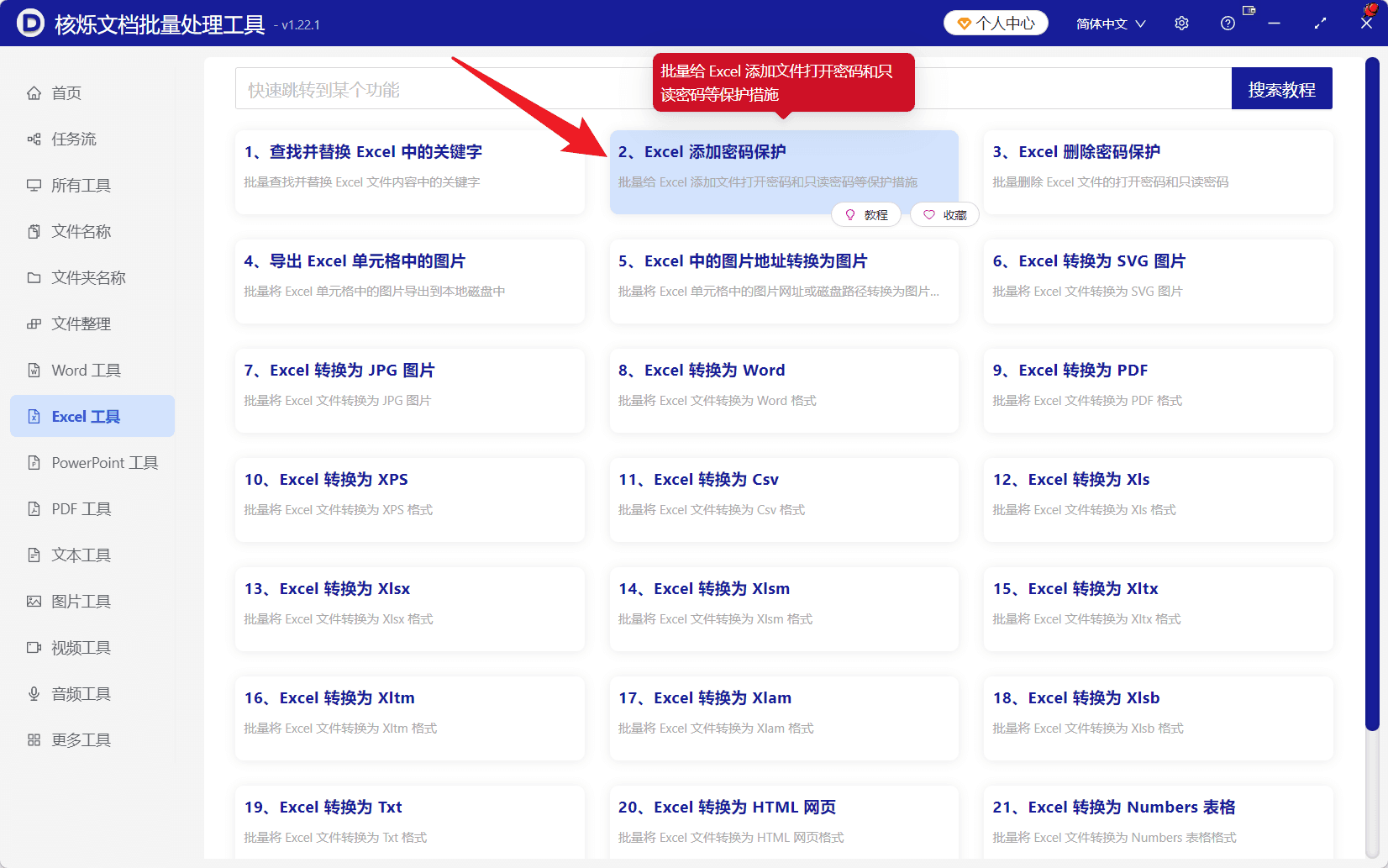Viewport: 1388px width, 868px height.
Task: Open Excel 转换为 Csv tool
Action: point(784,500)
